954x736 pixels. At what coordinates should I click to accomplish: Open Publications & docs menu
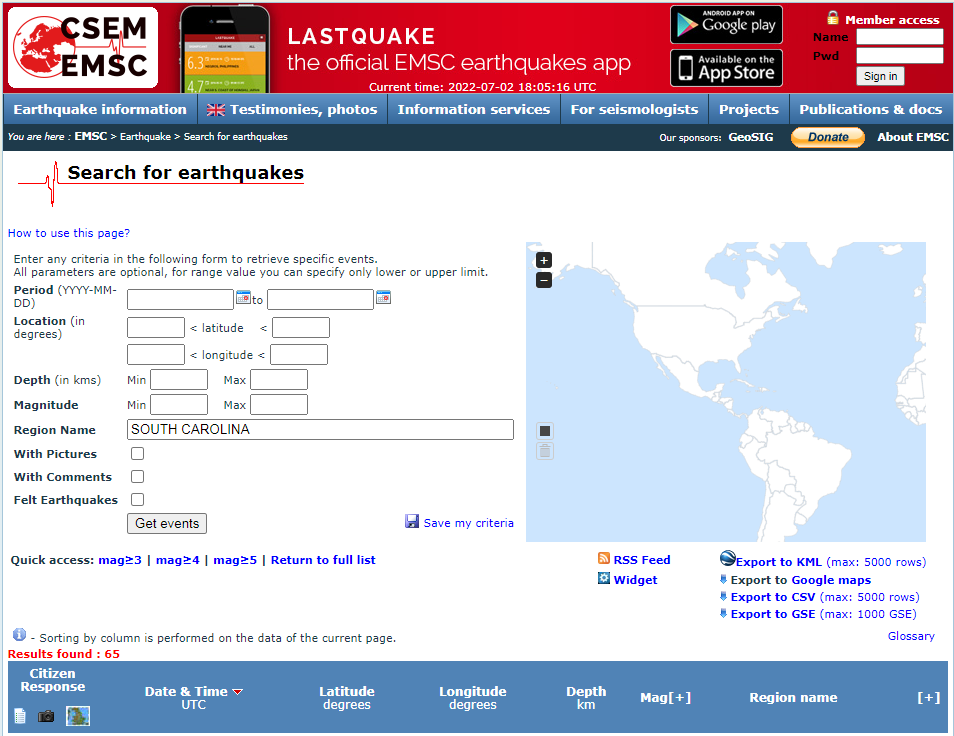pos(871,109)
